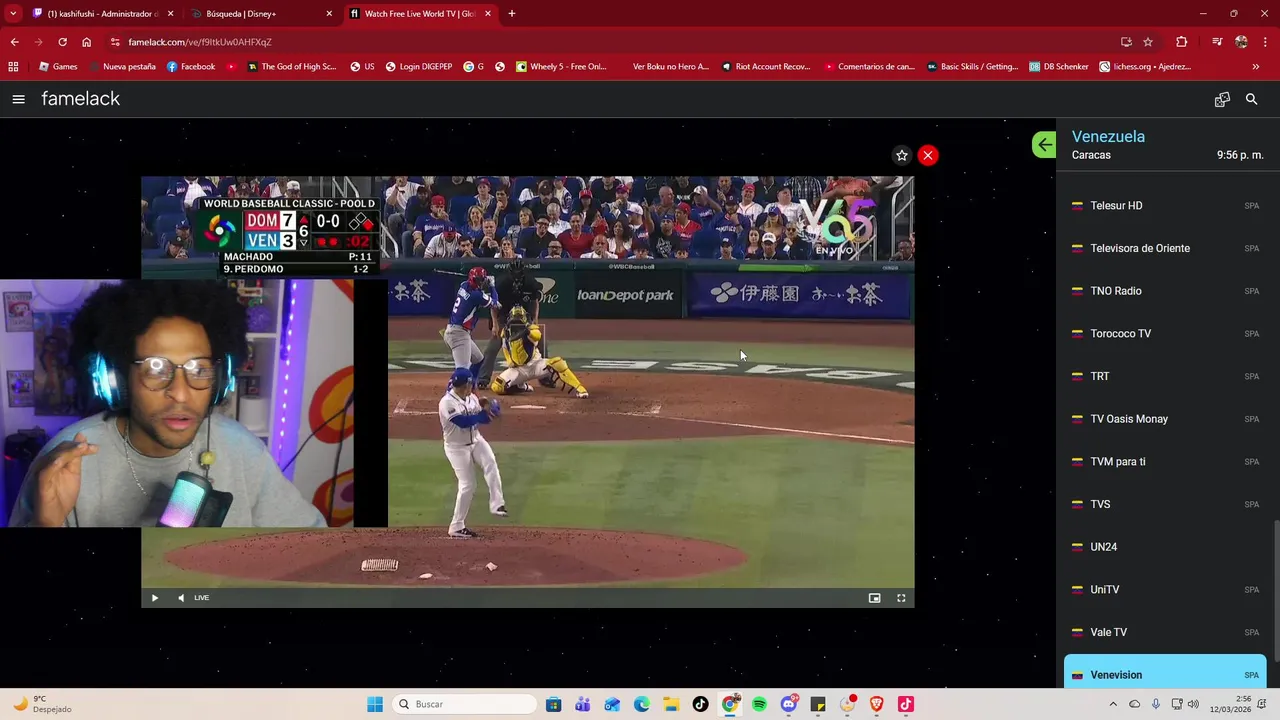Click the famelack logo text
This screenshot has width=1280, height=720.
point(80,99)
